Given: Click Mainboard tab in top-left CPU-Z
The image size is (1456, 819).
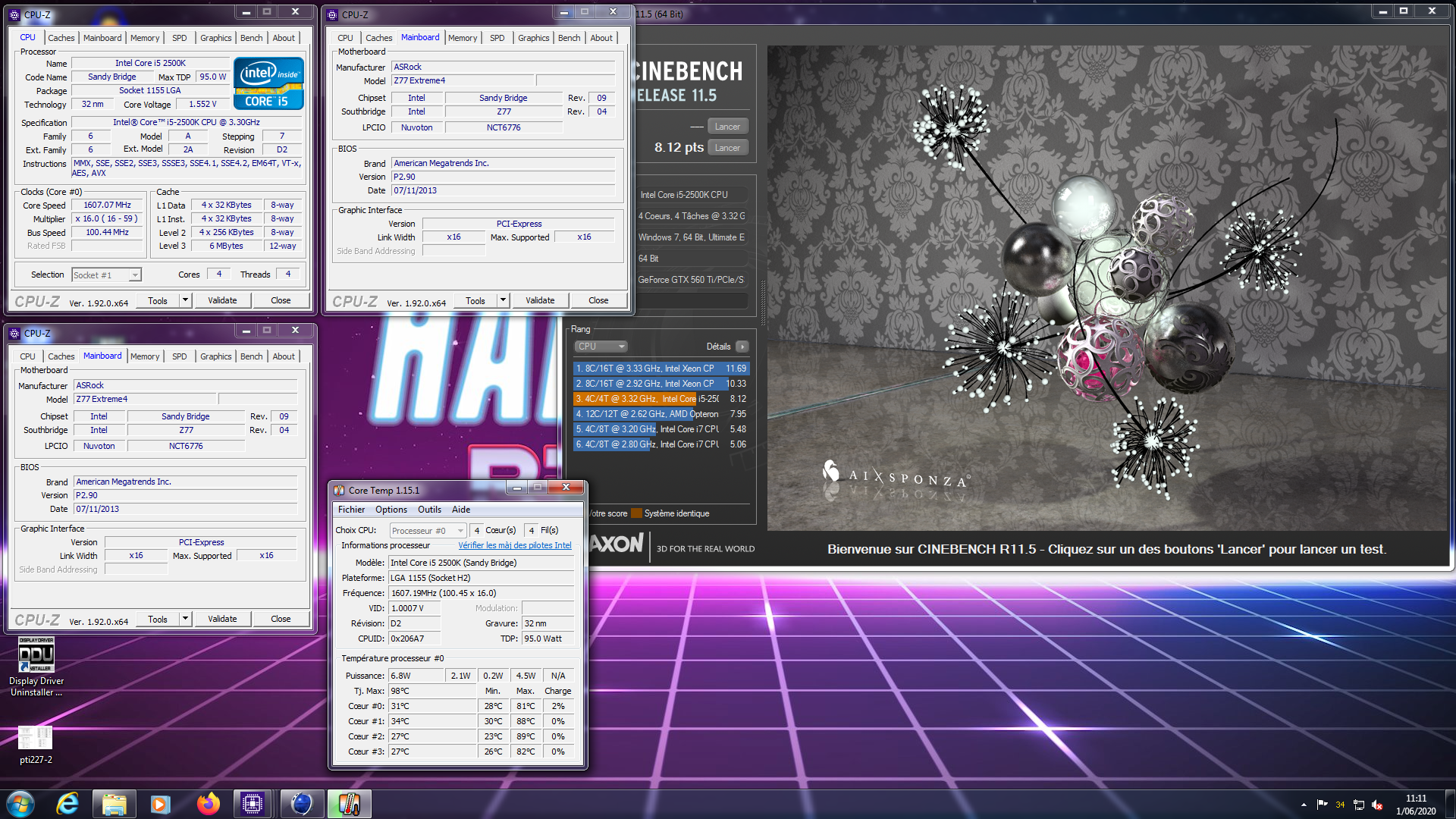Looking at the screenshot, I should (x=102, y=38).
